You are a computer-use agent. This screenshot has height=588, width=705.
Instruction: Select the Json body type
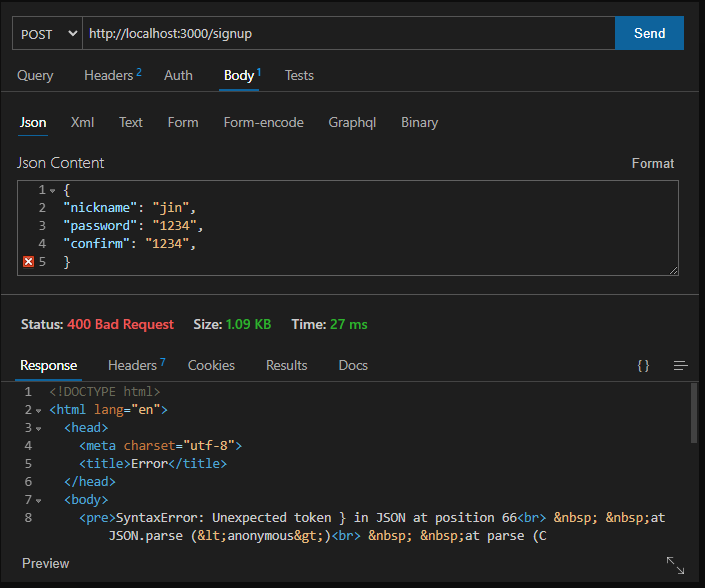click(x=33, y=122)
